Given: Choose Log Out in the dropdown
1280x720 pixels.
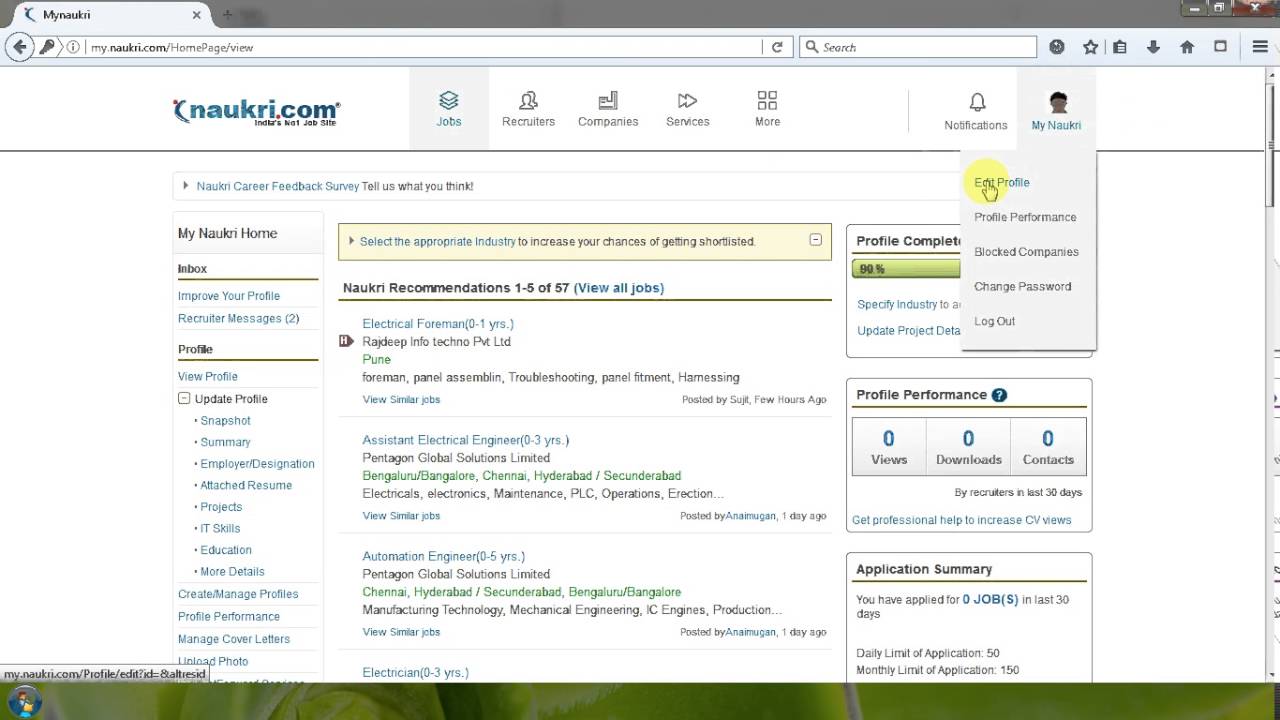Looking at the screenshot, I should [994, 321].
